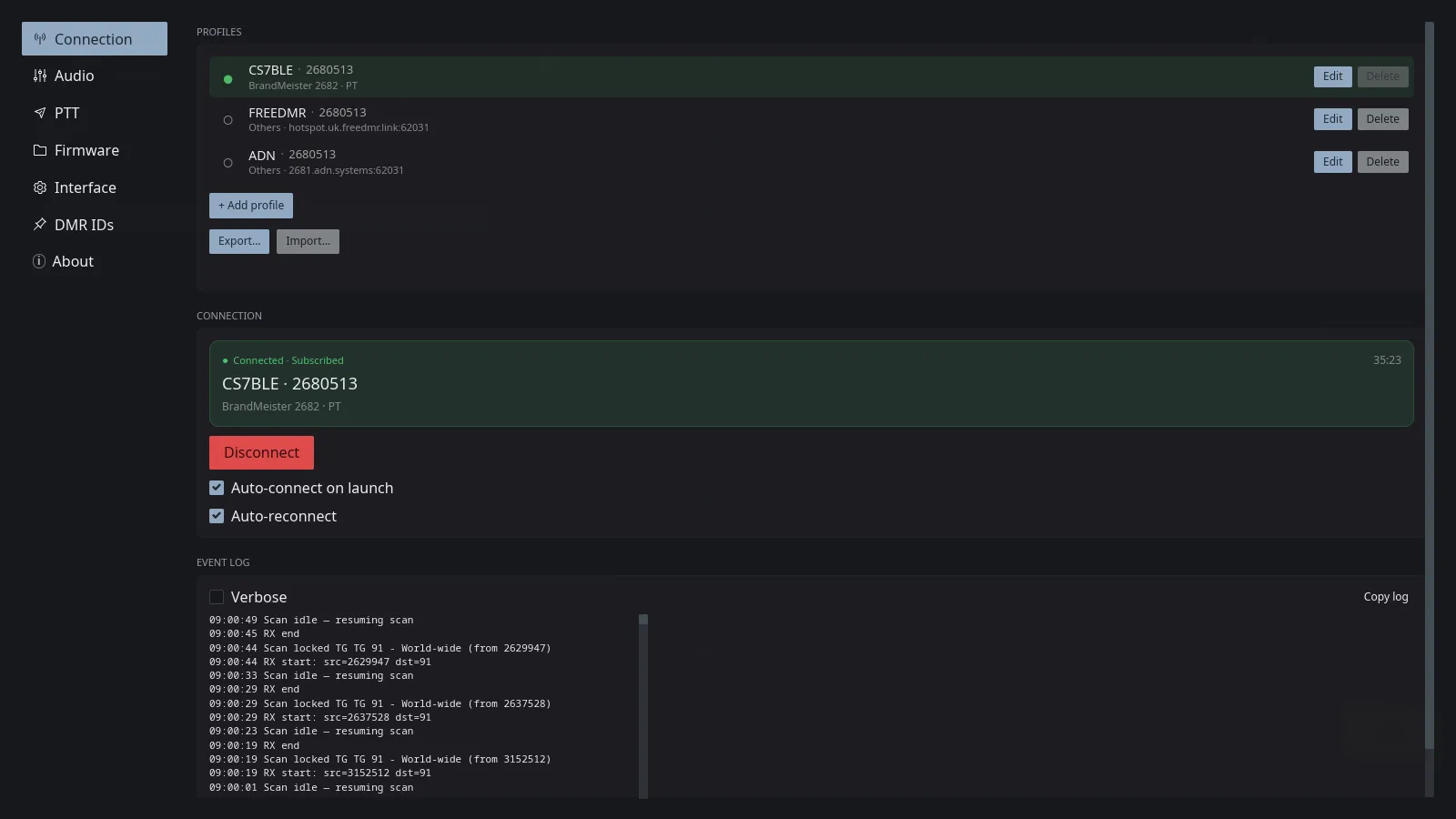Enable Verbose event logging
The height and width of the screenshot is (819, 1456).
217,597
